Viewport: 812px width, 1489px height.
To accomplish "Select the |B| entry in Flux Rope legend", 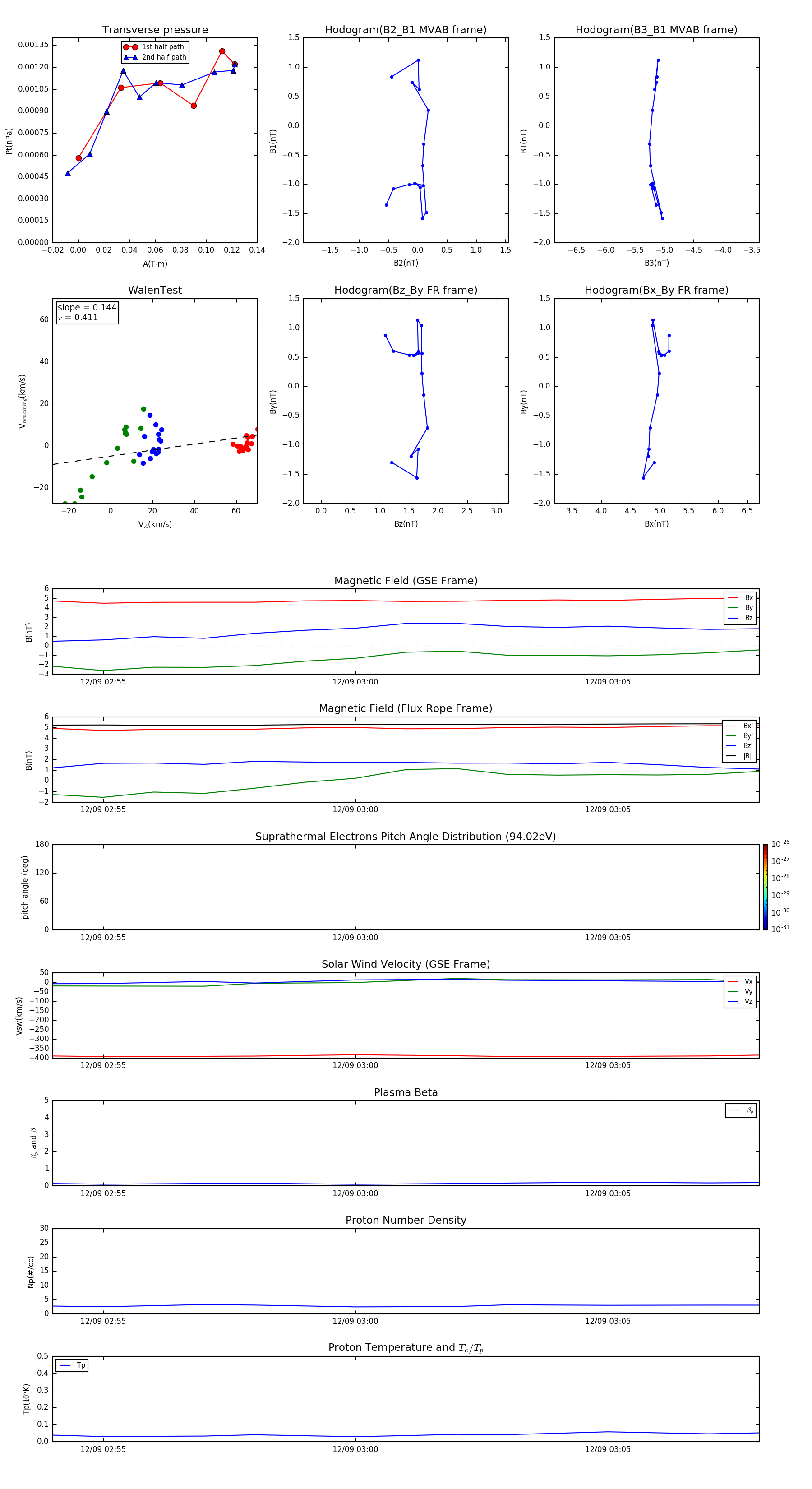I will (739, 756).
